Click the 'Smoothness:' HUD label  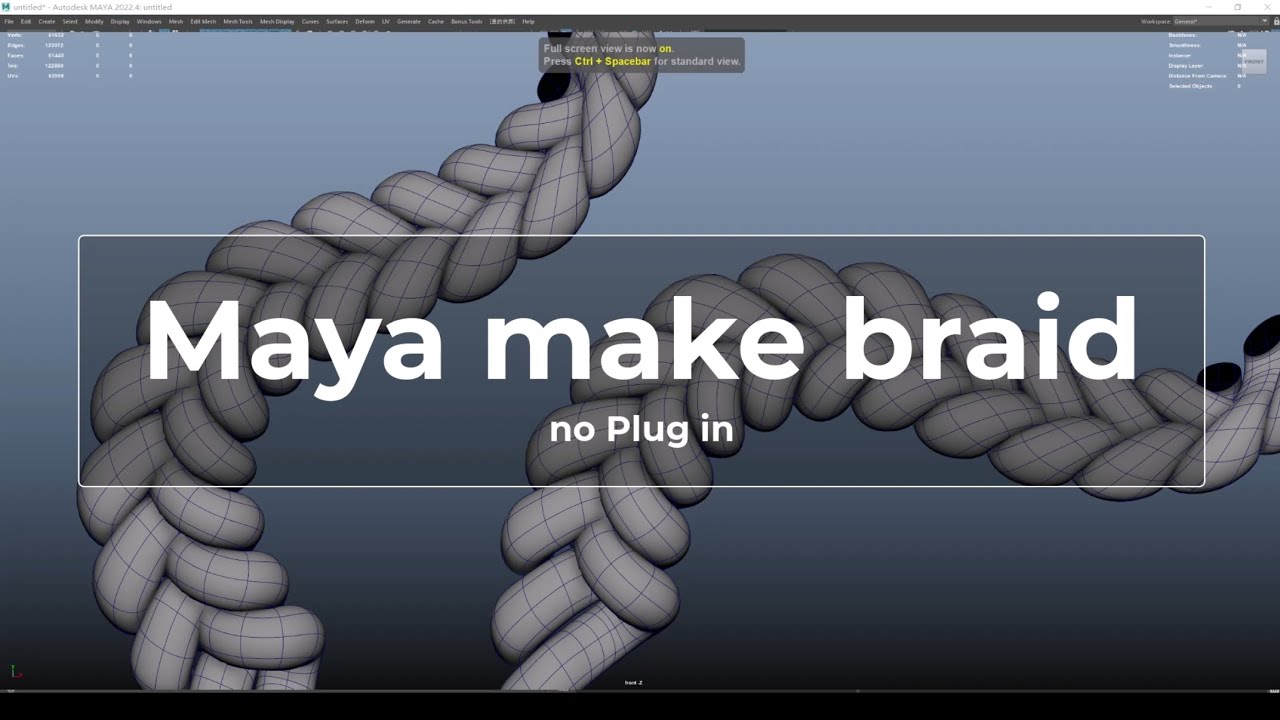[1185, 45]
